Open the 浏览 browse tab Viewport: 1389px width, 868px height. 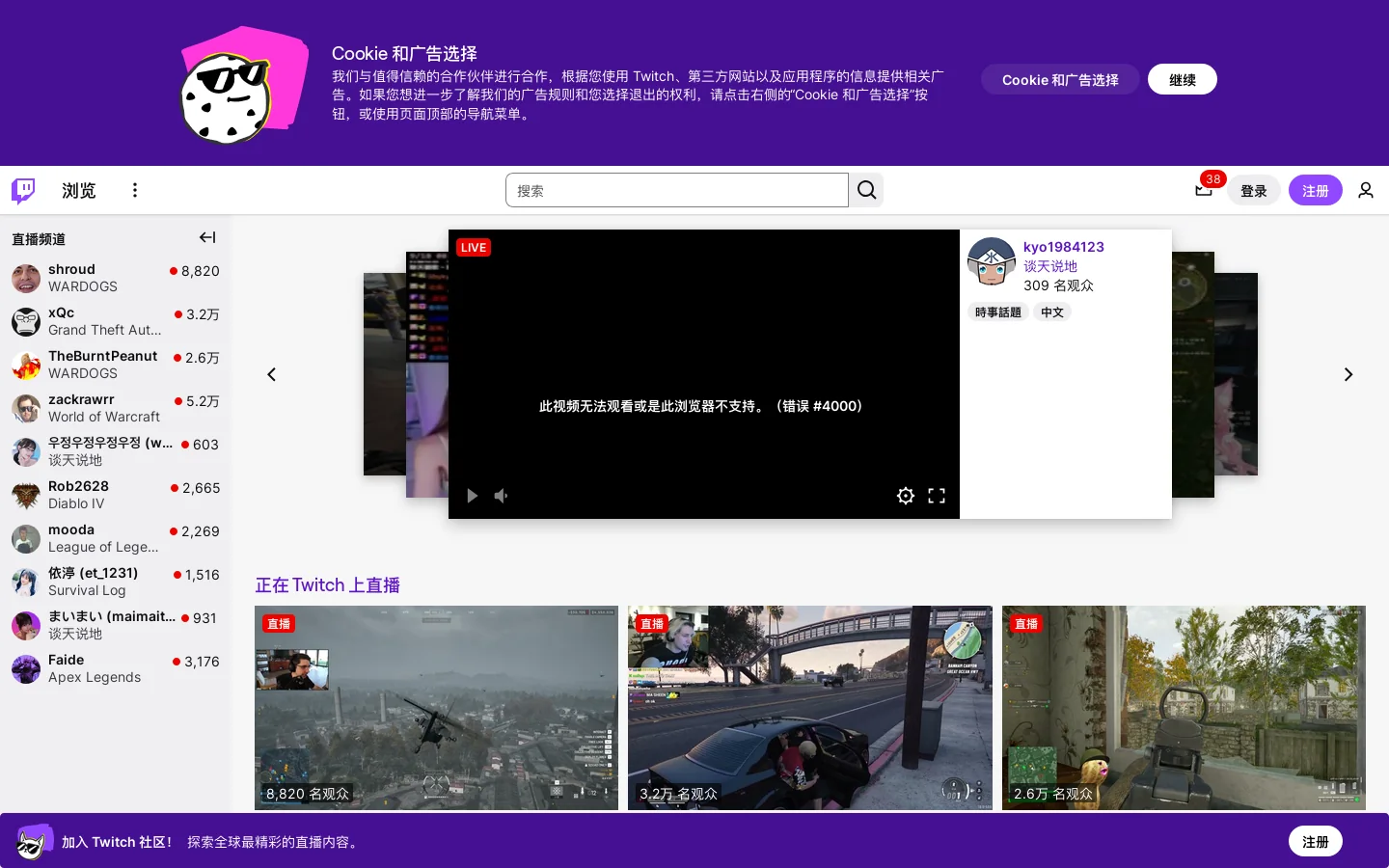tap(79, 190)
